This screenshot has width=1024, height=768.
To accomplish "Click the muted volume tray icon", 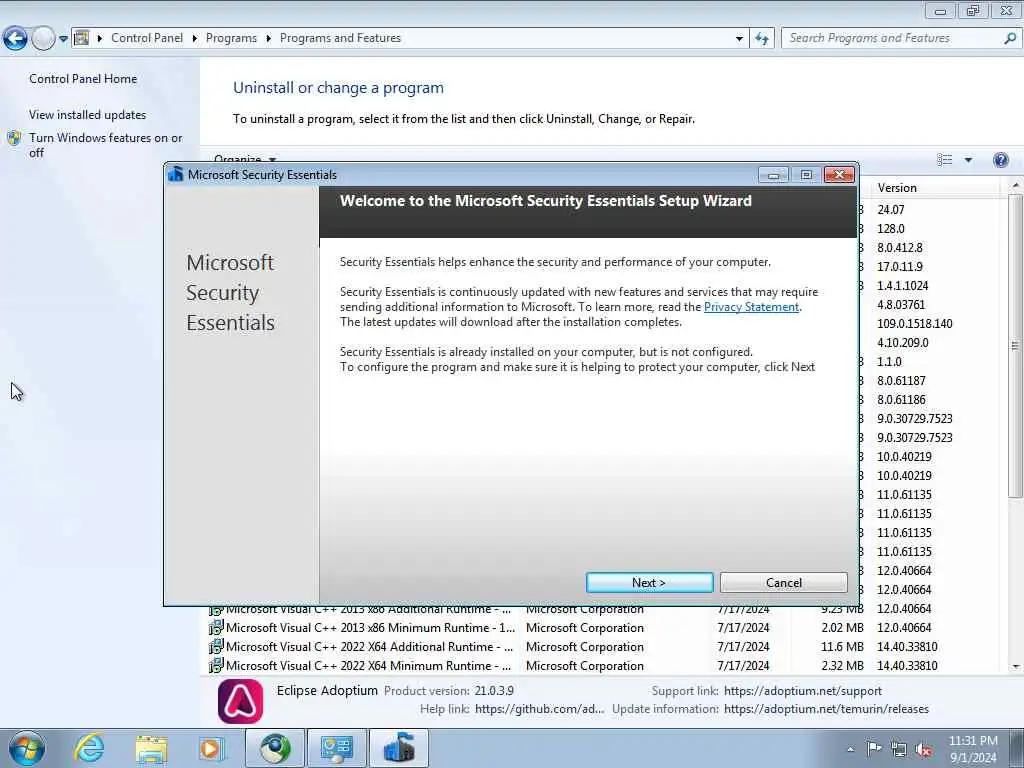I will (923, 749).
